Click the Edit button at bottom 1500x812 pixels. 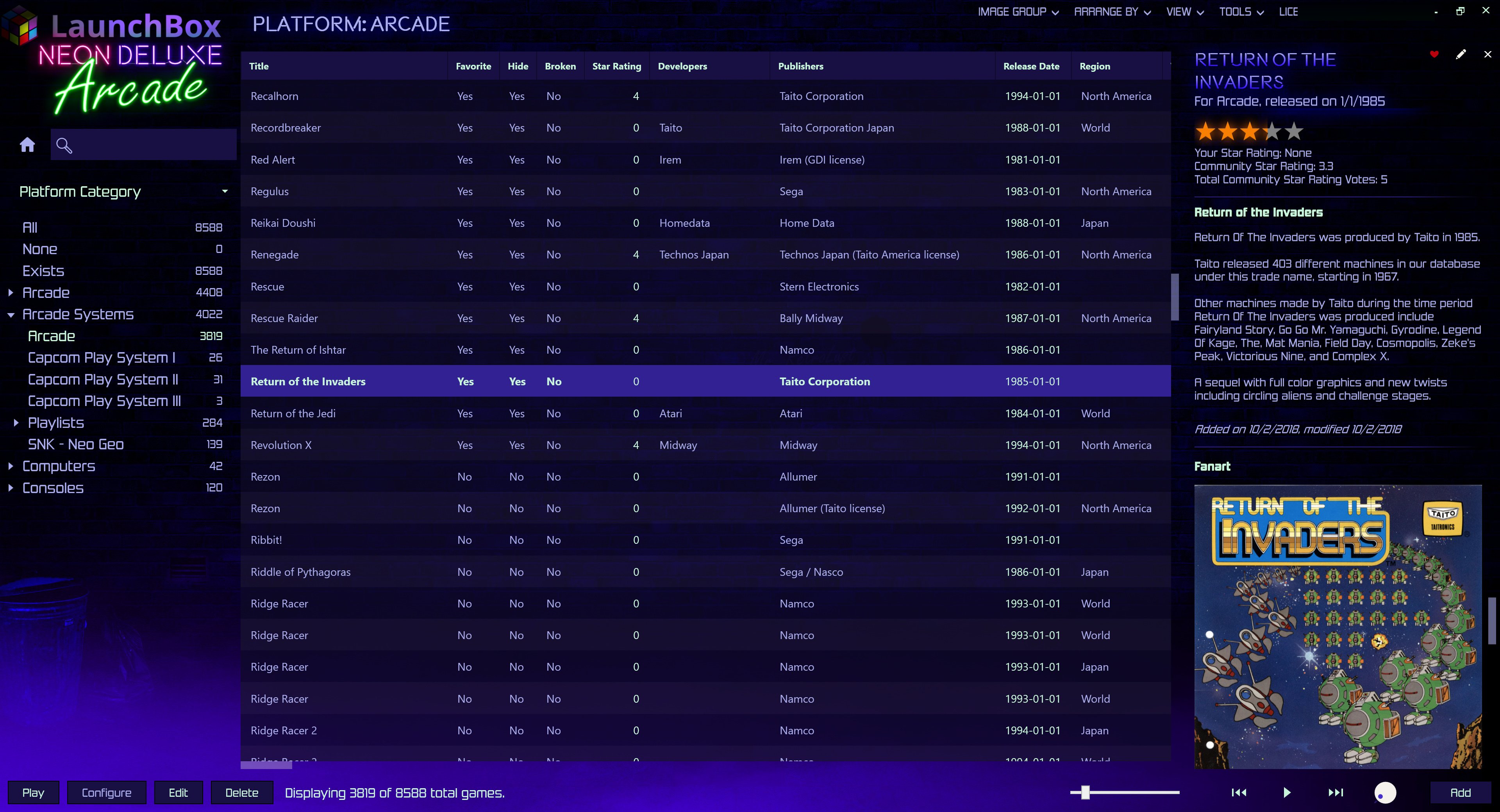(178, 793)
